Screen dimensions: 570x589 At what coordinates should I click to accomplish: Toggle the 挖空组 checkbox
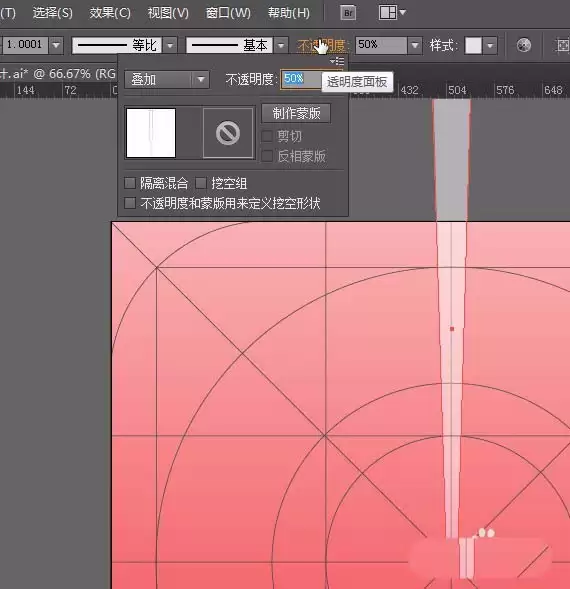click(201, 183)
